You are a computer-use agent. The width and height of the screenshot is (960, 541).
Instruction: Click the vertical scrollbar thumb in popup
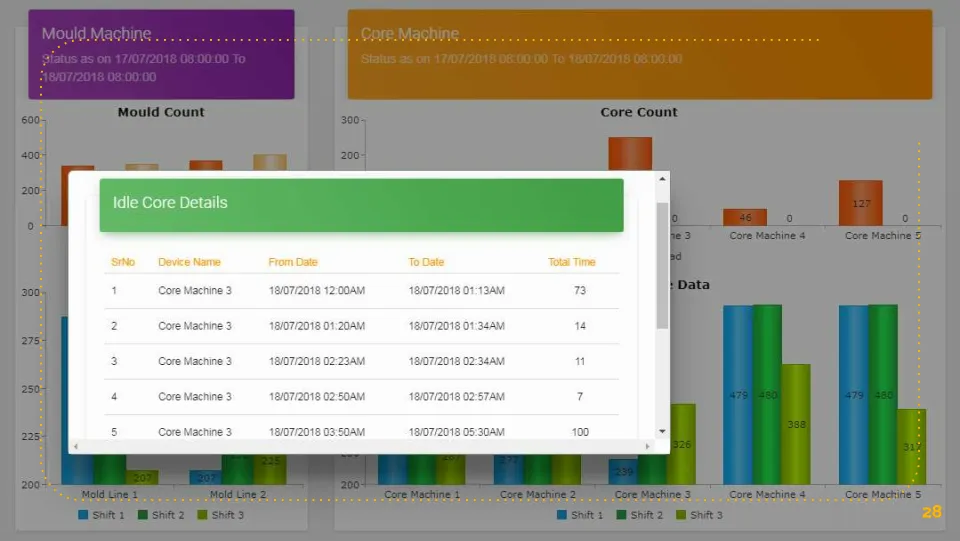pos(662,266)
